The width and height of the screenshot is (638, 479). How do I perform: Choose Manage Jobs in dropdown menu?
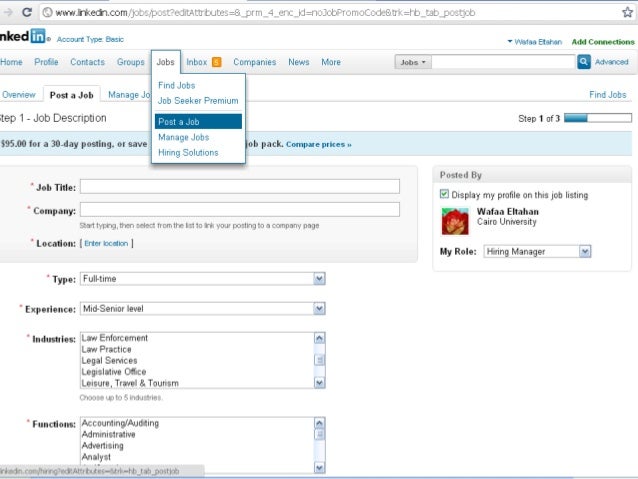[x=184, y=137]
